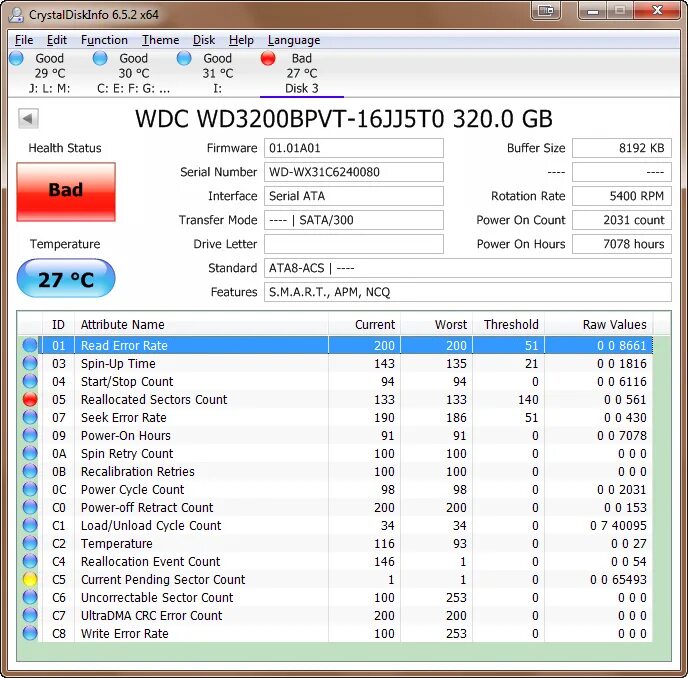Select the Bad Disk 3 red indicator
This screenshot has height=678, width=688.
pyautogui.click(x=268, y=58)
